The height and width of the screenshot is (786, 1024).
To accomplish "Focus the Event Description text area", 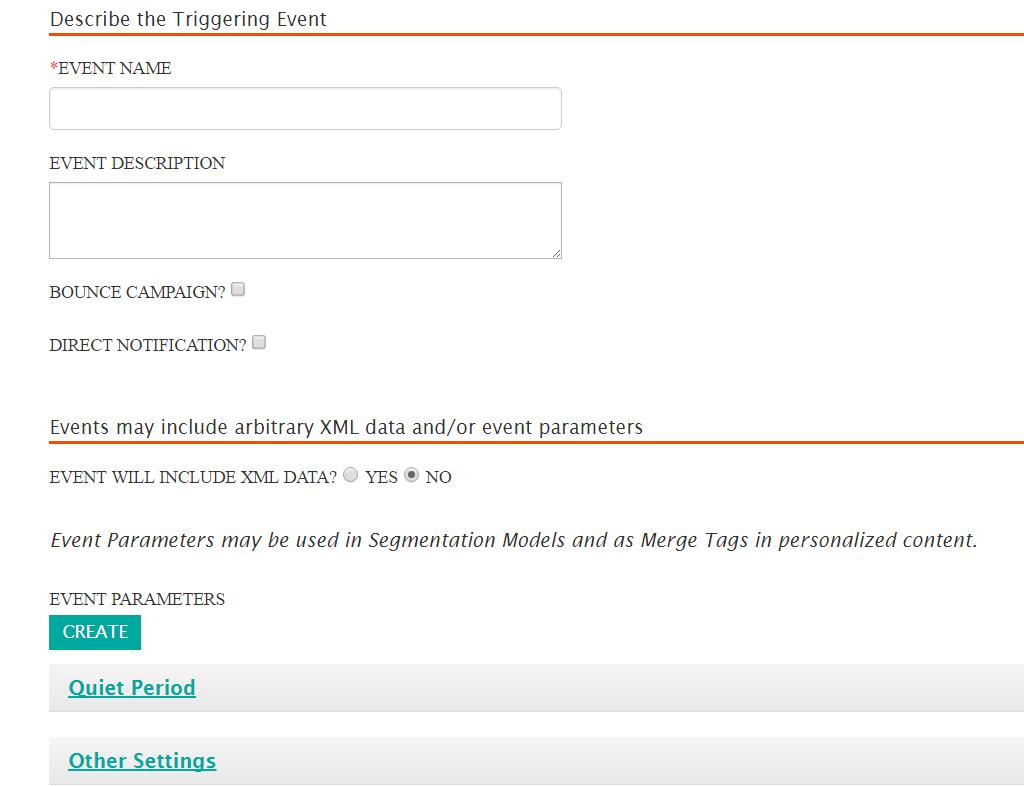I will coord(305,221).
